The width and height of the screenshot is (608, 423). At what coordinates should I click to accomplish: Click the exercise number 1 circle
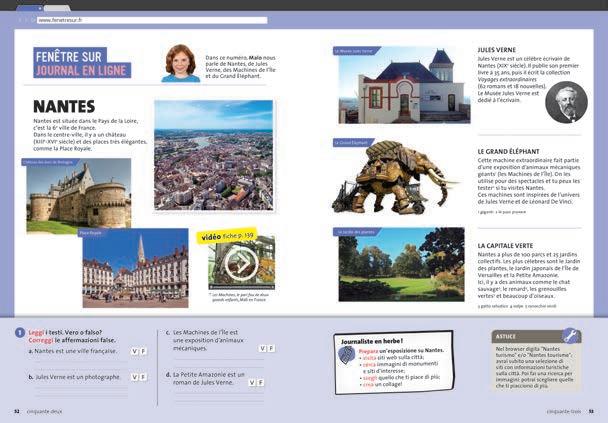coord(20,333)
